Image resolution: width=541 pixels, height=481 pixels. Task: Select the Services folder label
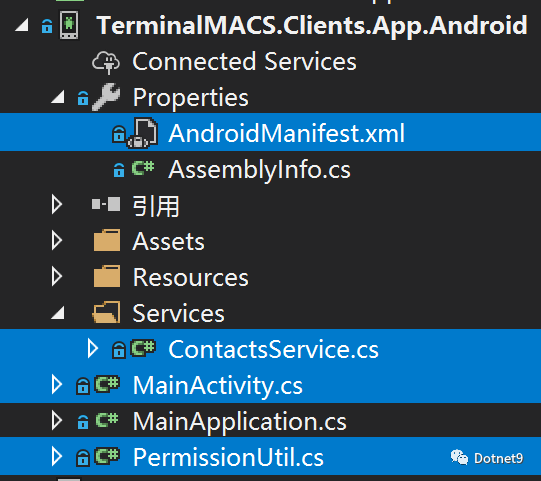coord(178,313)
